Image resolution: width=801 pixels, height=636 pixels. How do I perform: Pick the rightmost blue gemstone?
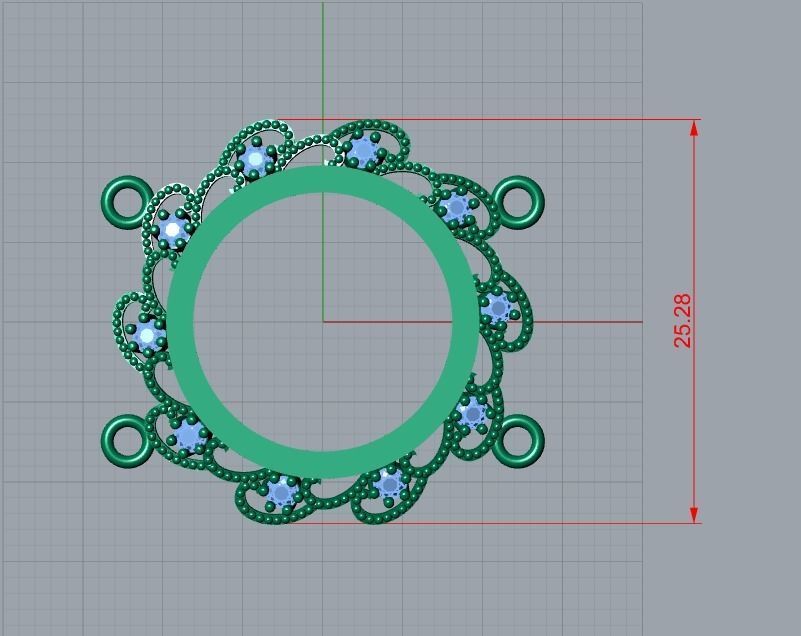[498, 308]
